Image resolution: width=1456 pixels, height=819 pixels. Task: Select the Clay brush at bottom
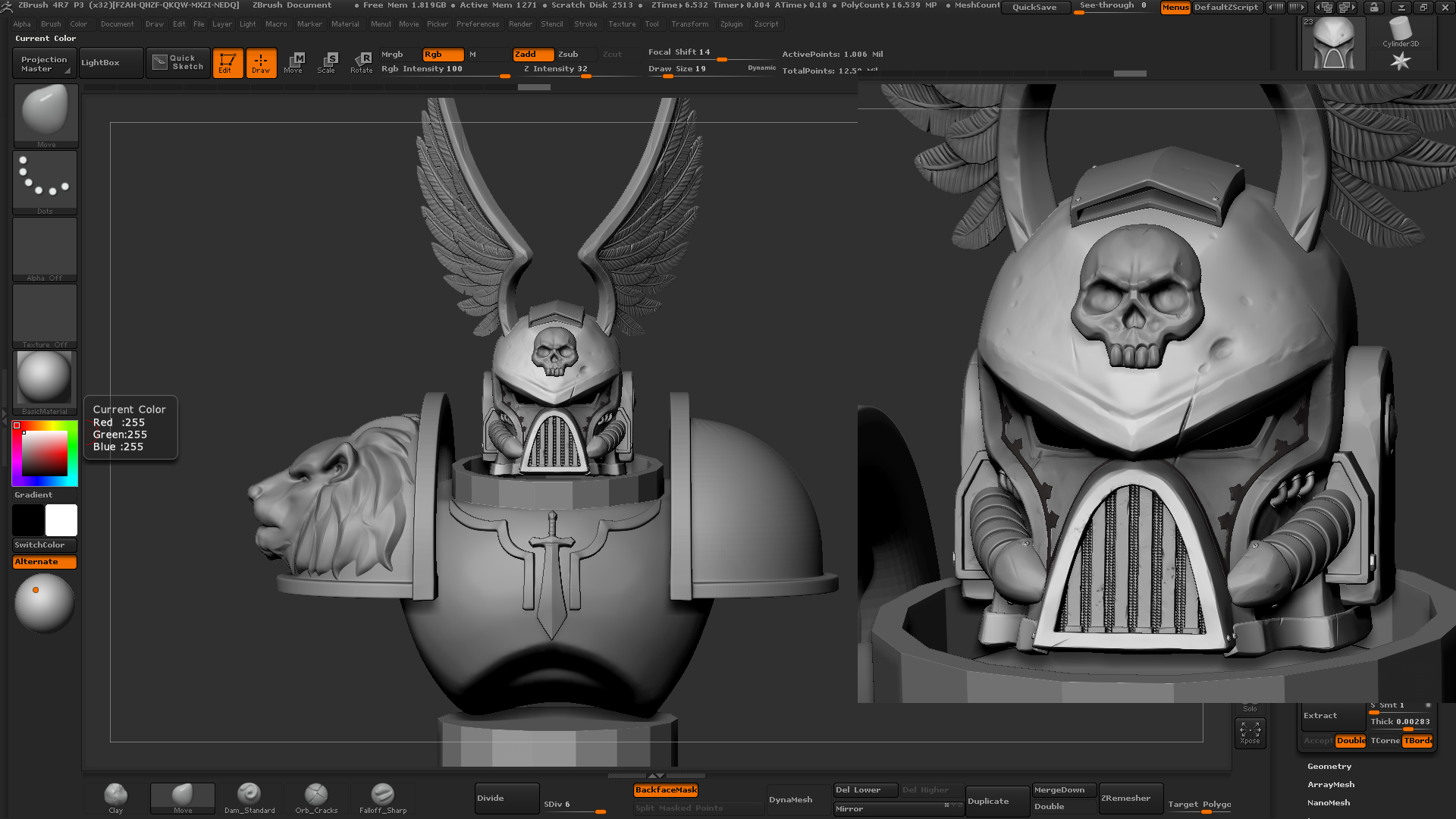pyautogui.click(x=115, y=799)
